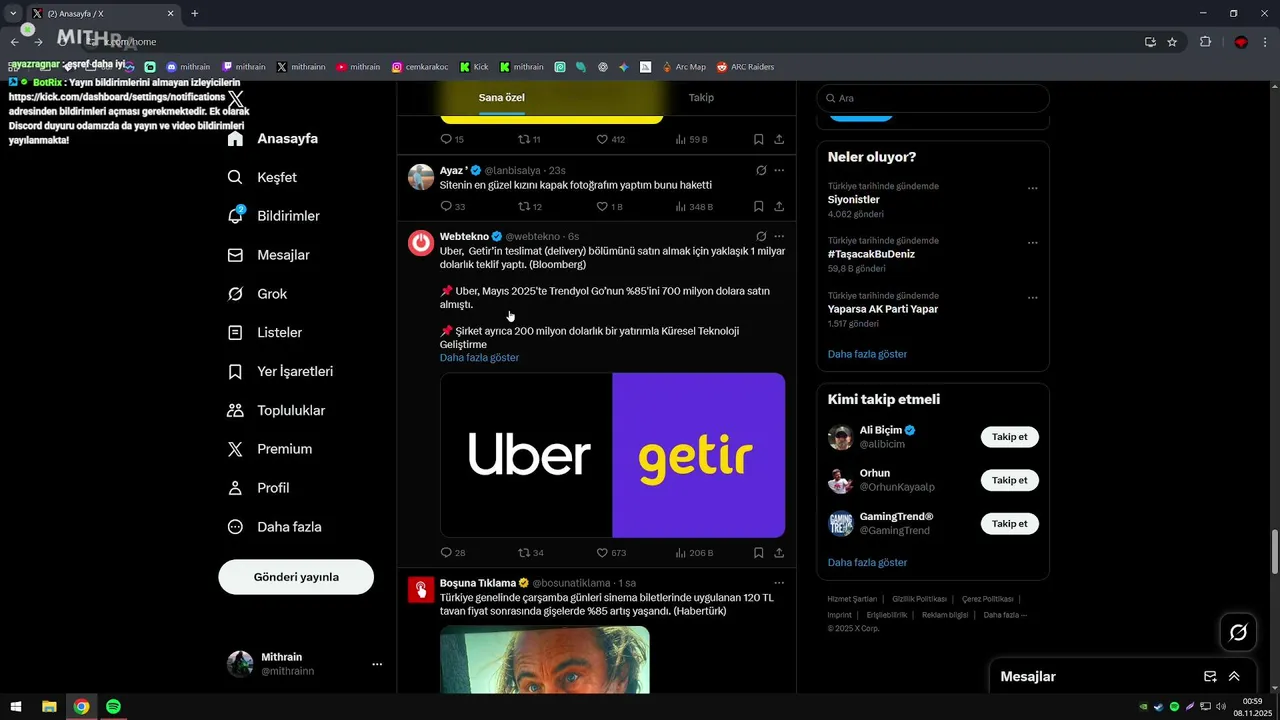Bookmark the Webtekno Uber Getir post
The height and width of the screenshot is (720, 1280).
(x=758, y=553)
